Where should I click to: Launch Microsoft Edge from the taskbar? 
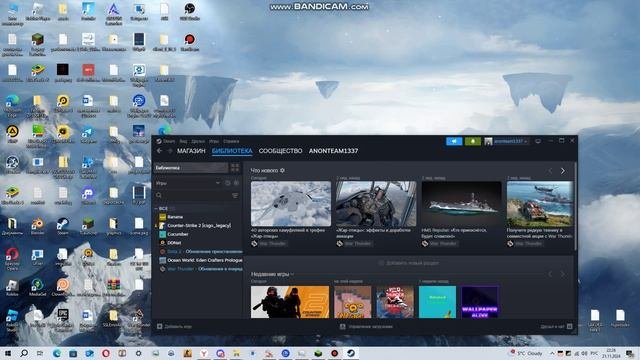57,353
